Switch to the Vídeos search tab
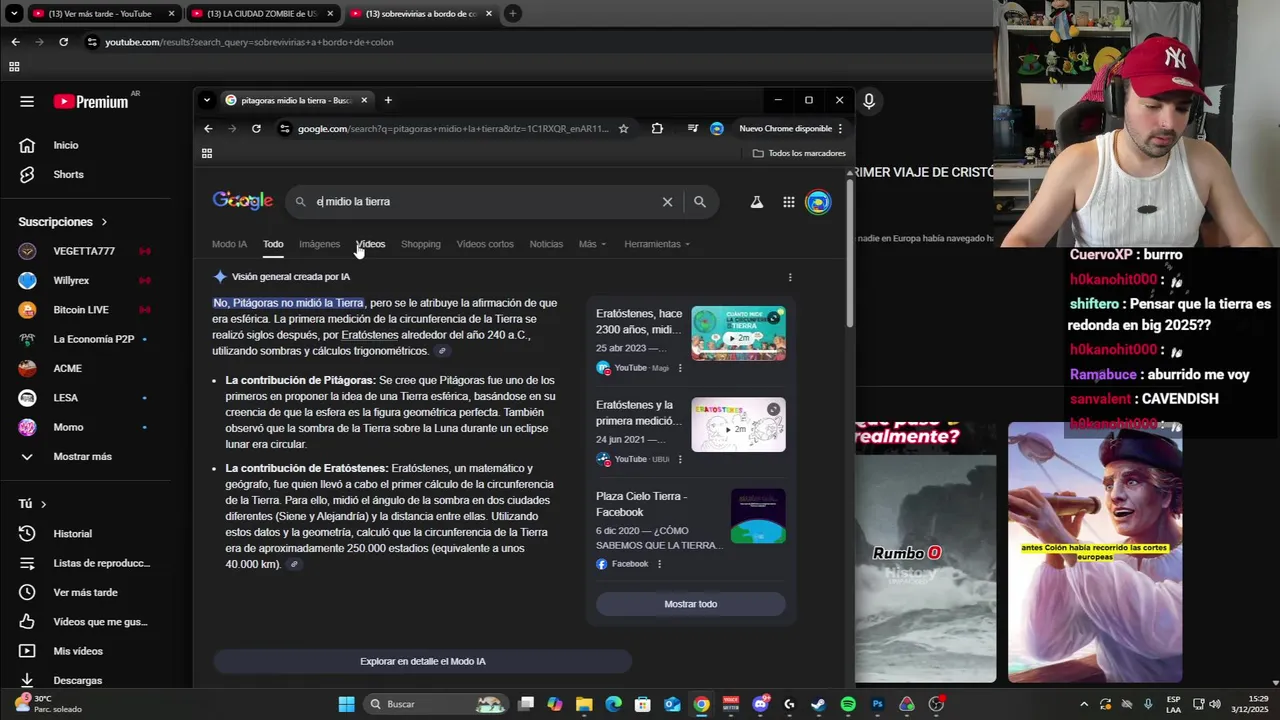The height and width of the screenshot is (720, 1280). [371, 244]
